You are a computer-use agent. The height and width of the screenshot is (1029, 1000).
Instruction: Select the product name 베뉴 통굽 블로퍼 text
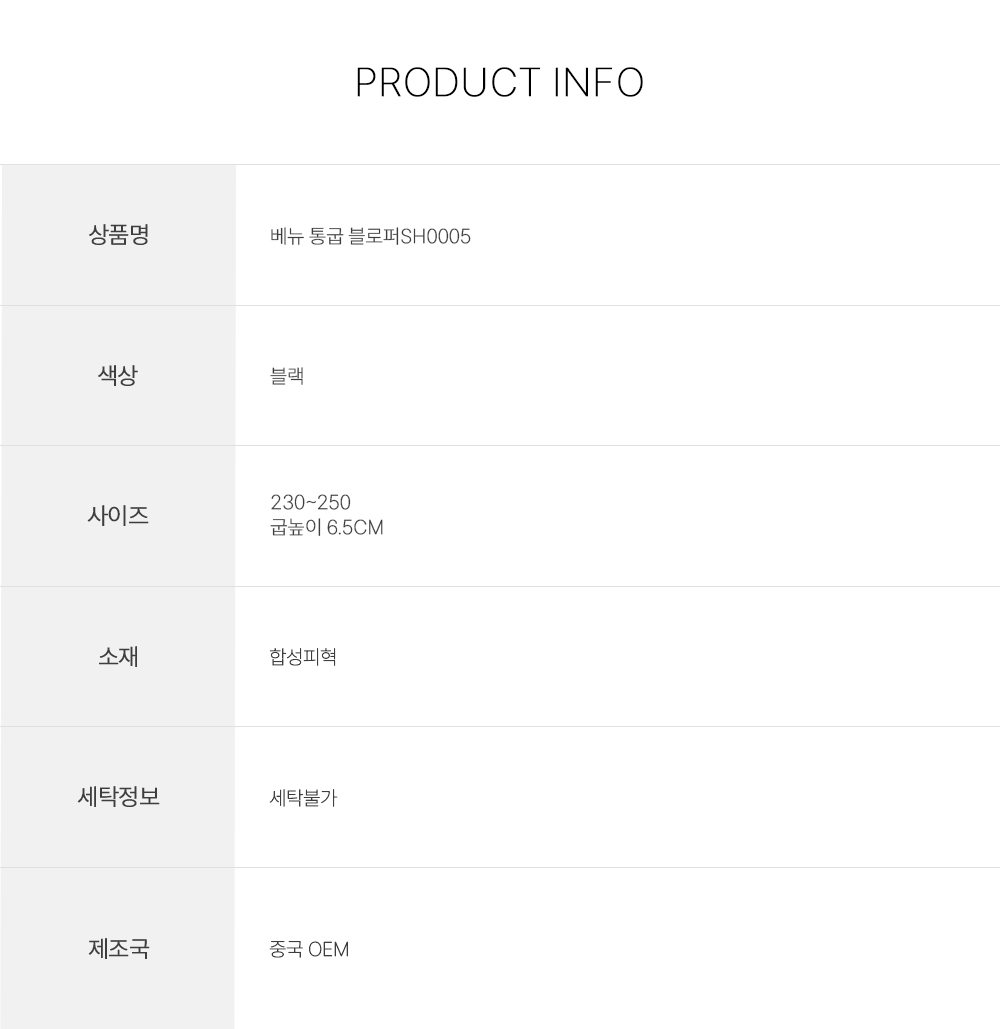point(334,237)
